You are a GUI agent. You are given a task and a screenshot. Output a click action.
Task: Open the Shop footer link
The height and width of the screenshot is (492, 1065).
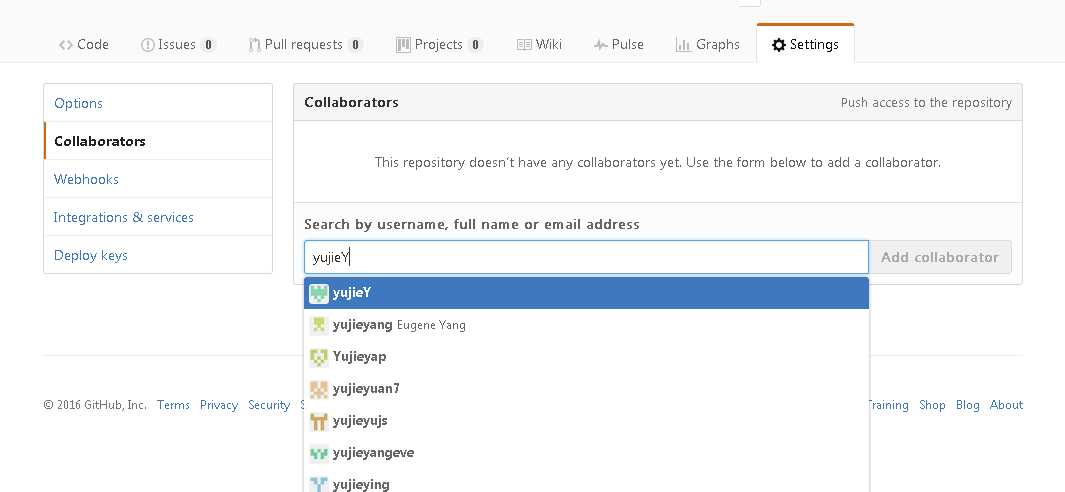pos(932,404)
